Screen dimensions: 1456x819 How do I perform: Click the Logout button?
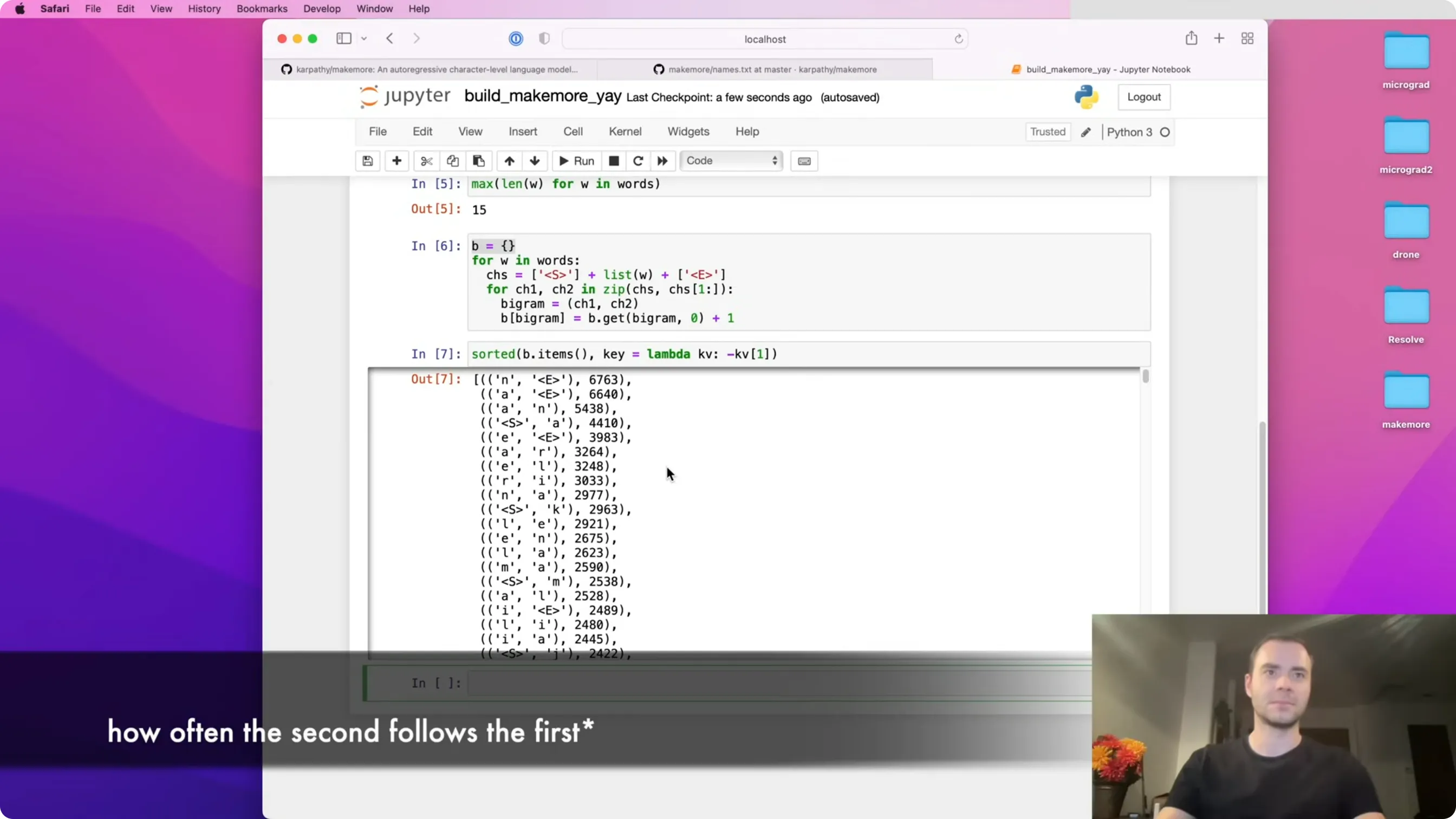click(x=1144, y=97)
